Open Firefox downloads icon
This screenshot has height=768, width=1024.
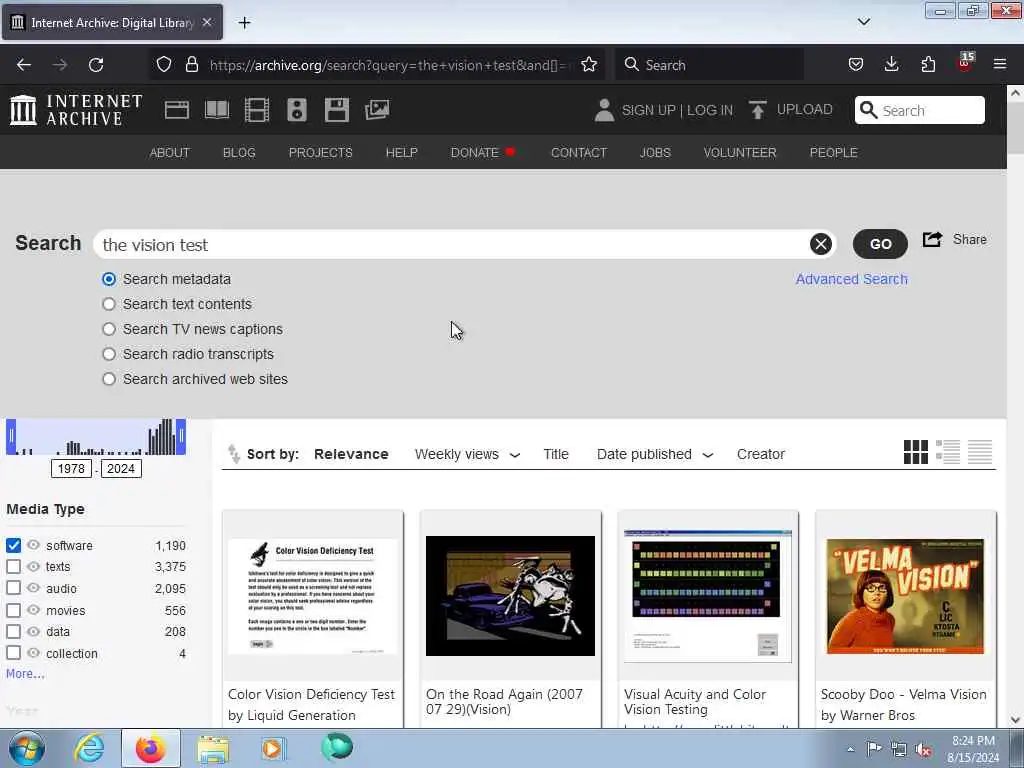pos(891,65)
